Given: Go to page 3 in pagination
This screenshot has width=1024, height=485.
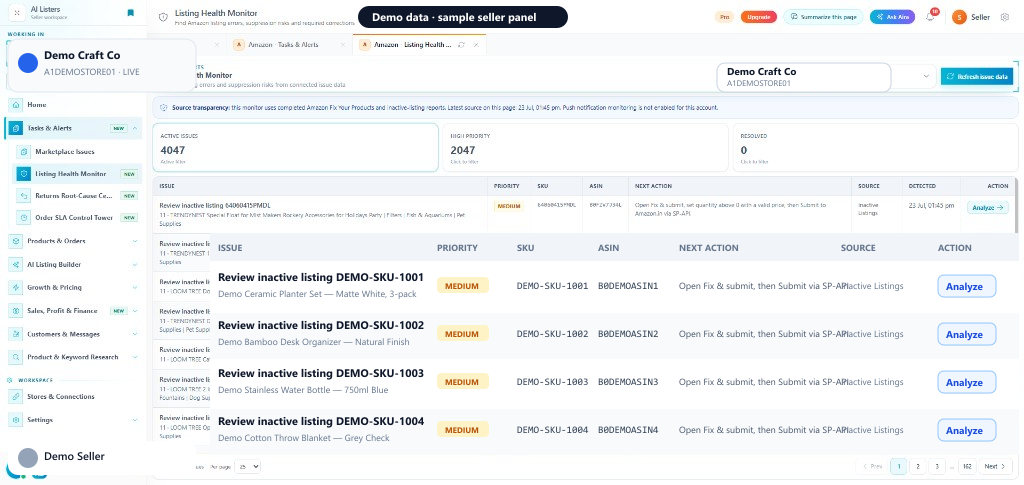Looking at the screenshot, I should (x=937, y=466).
